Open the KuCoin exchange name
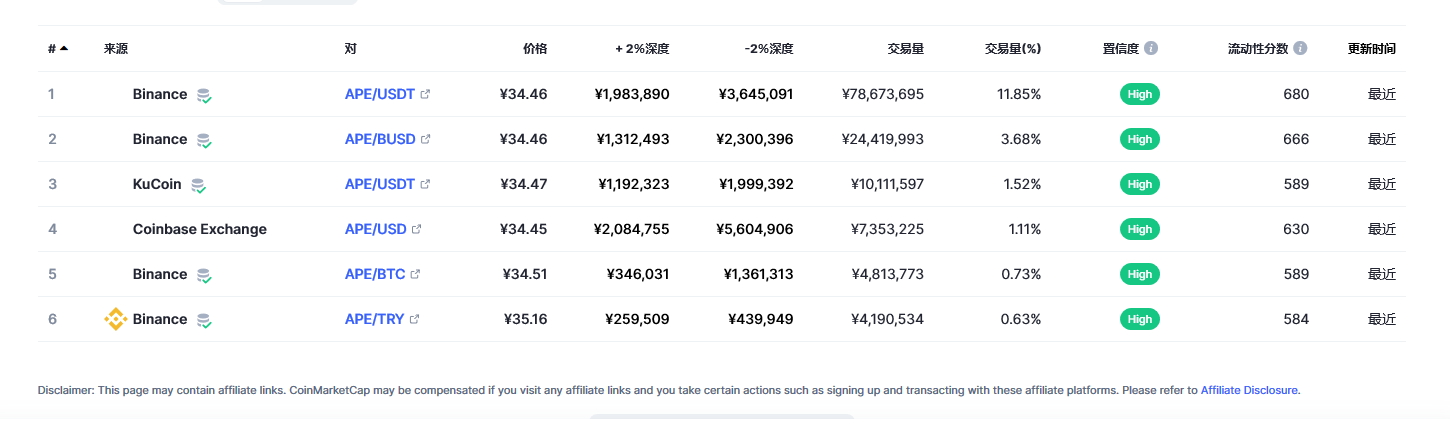This screenshot has width=1450, height=430. click(157, 184)
